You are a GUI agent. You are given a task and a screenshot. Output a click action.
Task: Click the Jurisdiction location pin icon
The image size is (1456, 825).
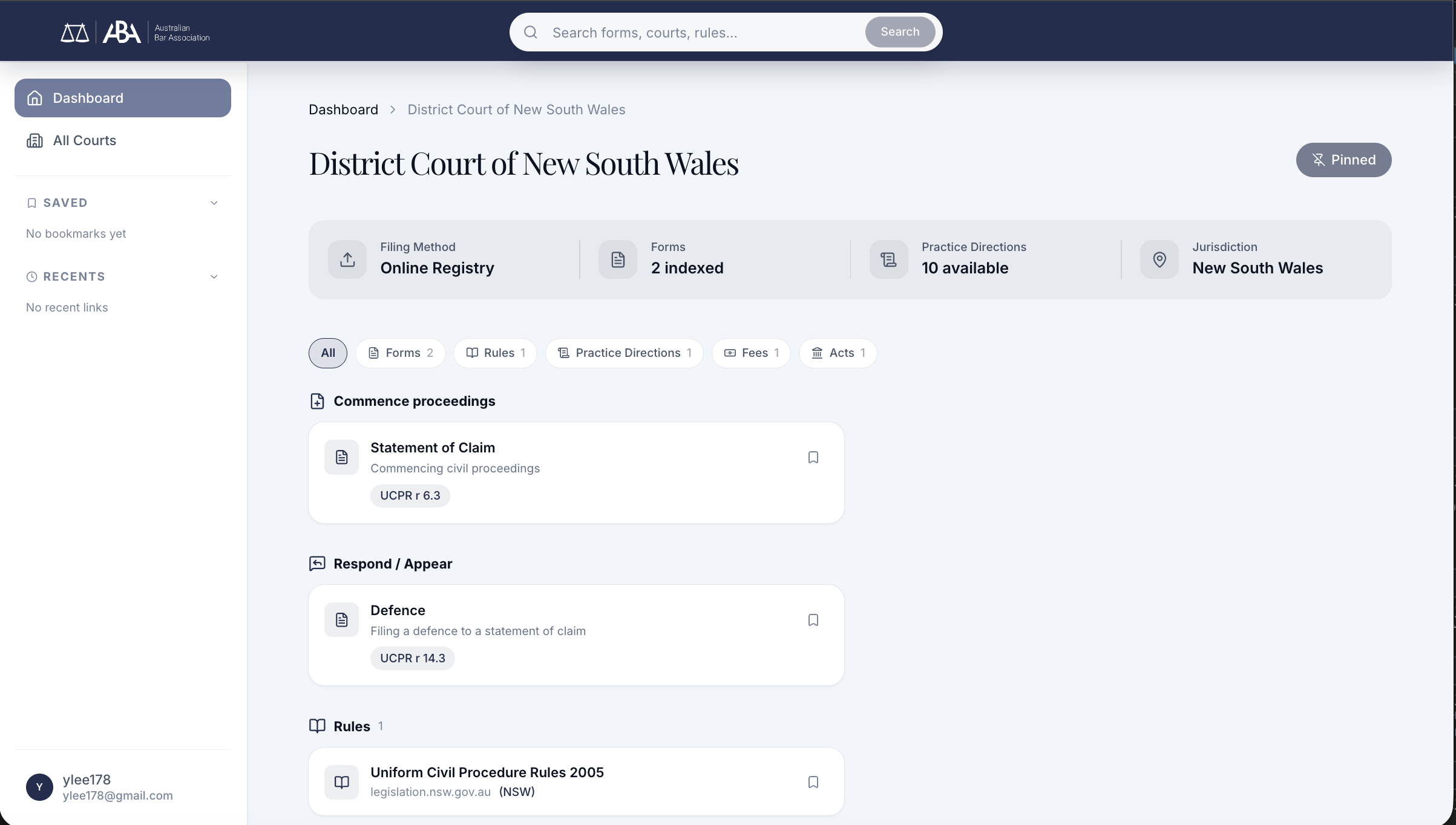tap(1159, 259)
